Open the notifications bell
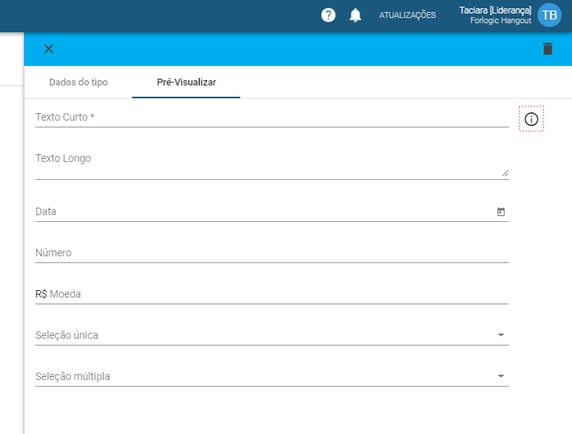Image resolution: width=572 pixels, height=434 pixels. tap(355, 15)
